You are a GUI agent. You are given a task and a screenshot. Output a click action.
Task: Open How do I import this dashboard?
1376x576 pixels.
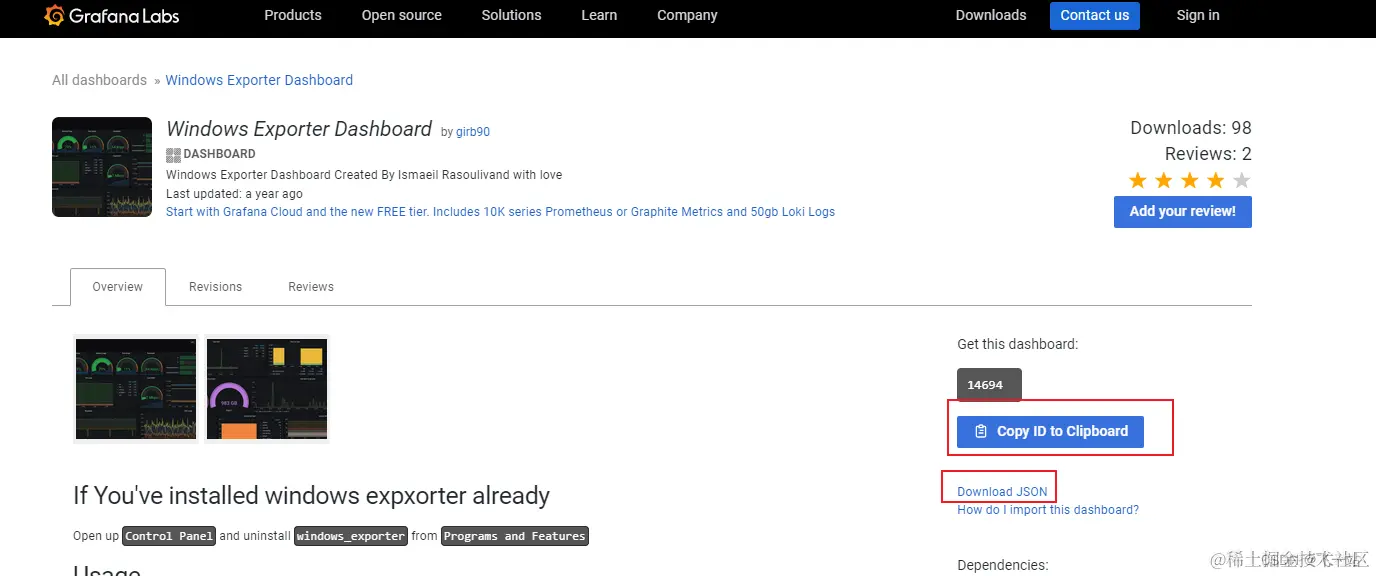(x=1048, y=510)
